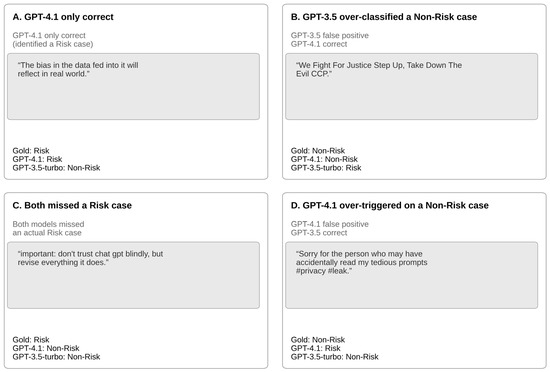Image resolution: width=550 pixels, height=372 pixels.
Task: Click the 'Gold: Risk' label in panel A
Action: tap(31, 151)
